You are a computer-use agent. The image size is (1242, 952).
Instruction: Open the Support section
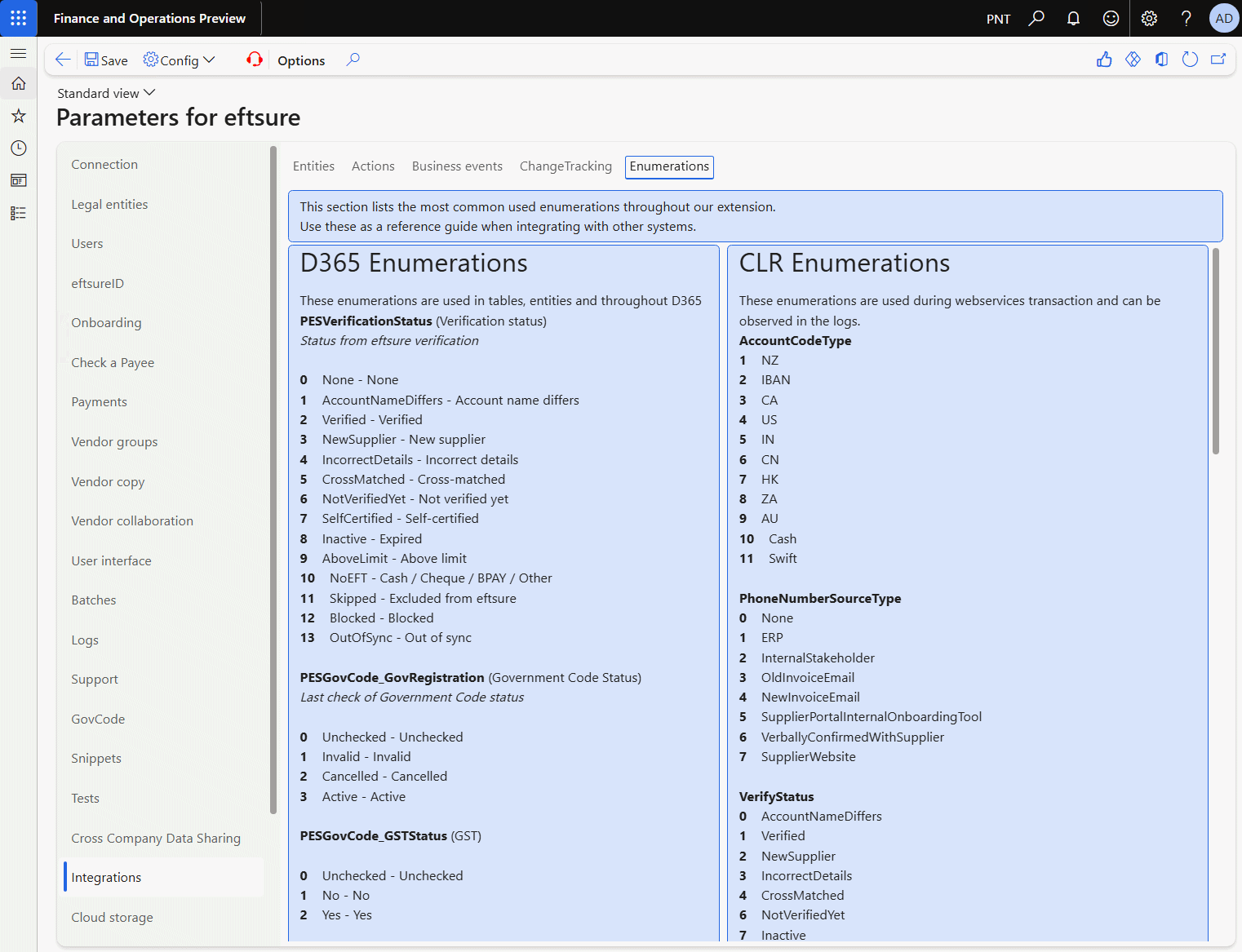point(95,680)
